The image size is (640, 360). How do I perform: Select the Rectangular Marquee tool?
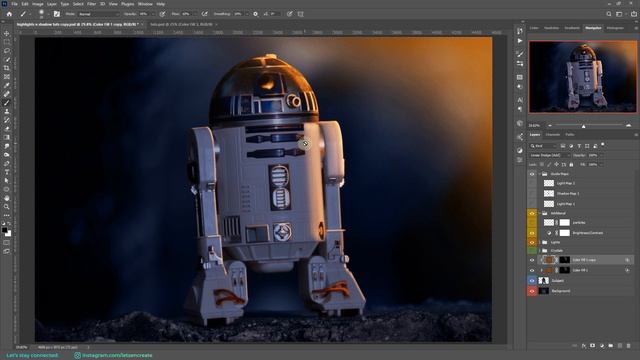pos(7,42)
